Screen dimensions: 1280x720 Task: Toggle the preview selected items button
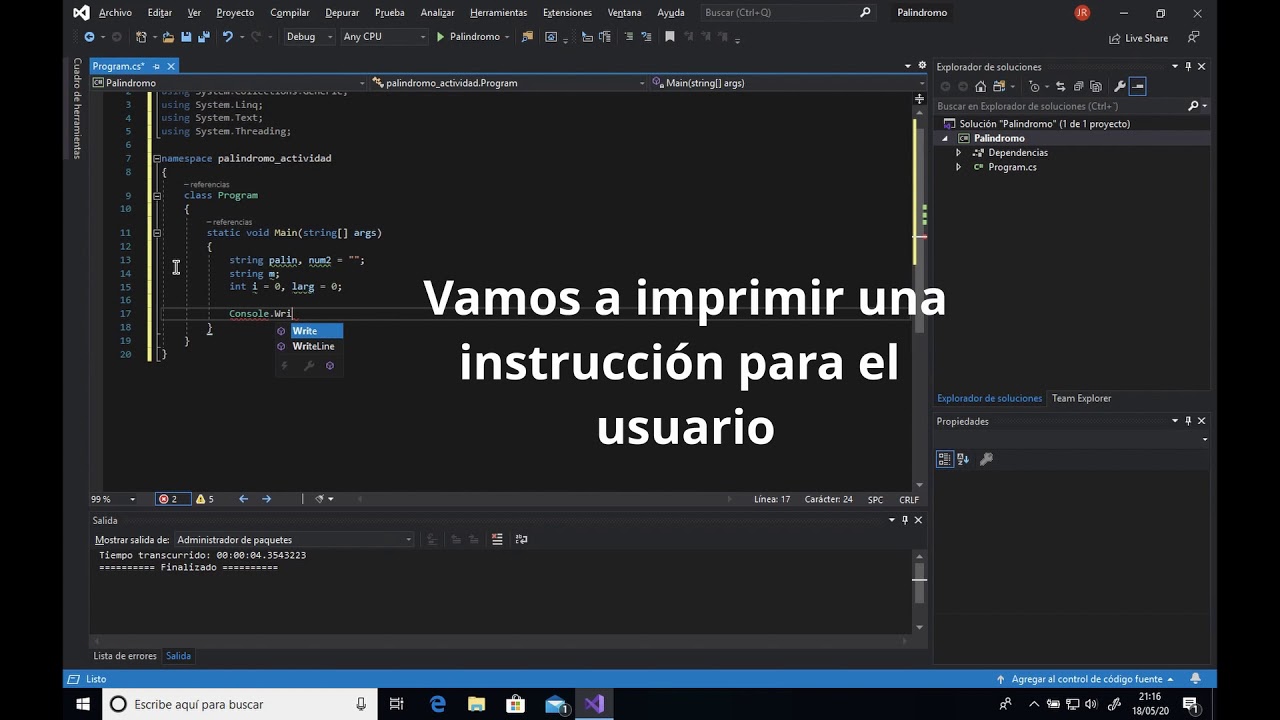click(1138, 86)
